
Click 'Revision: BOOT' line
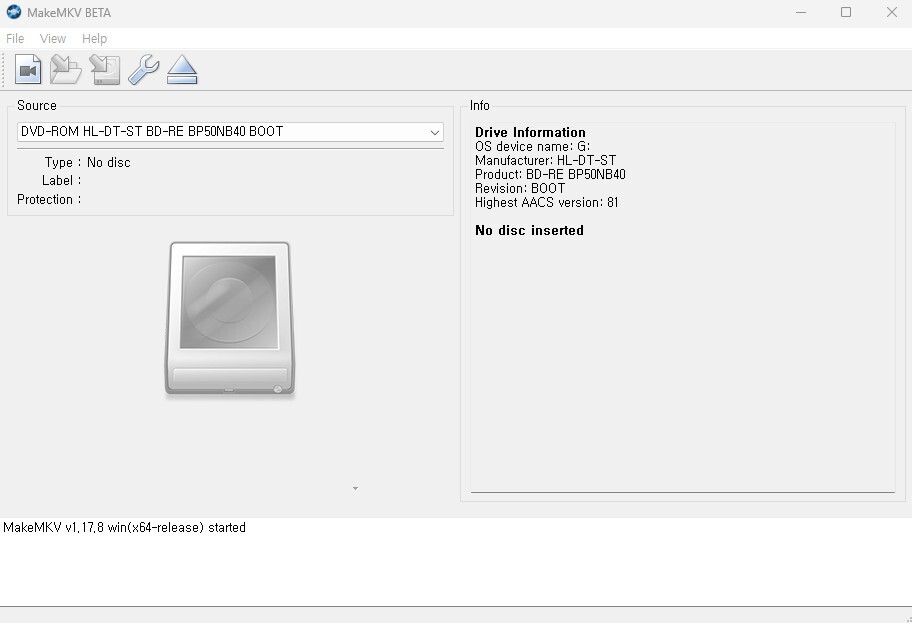519,188
